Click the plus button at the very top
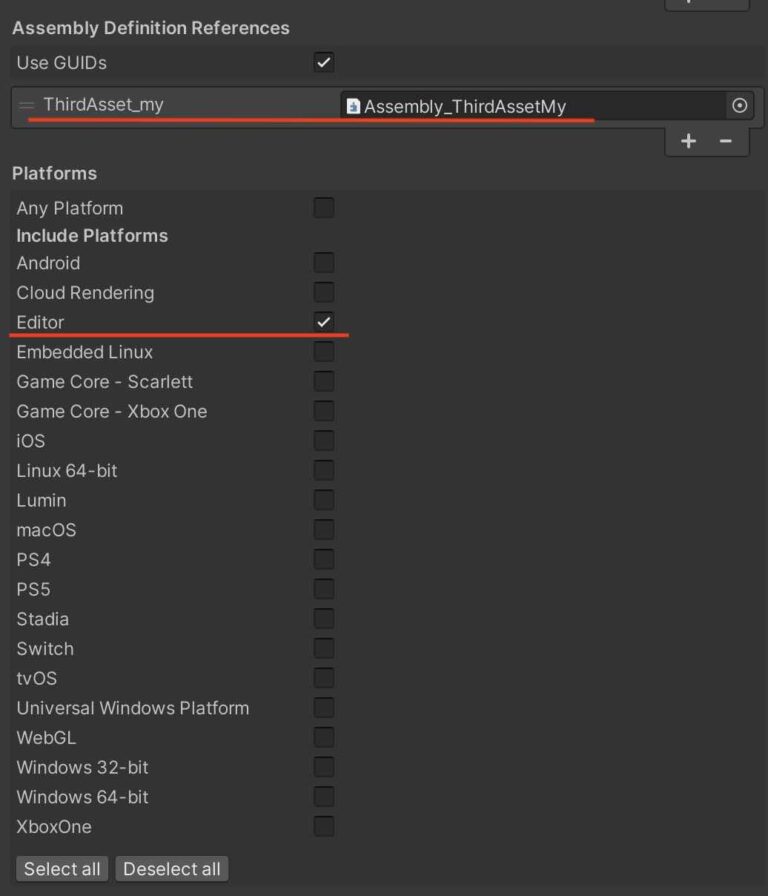The image size is (768, 896). tap(707, 5)
